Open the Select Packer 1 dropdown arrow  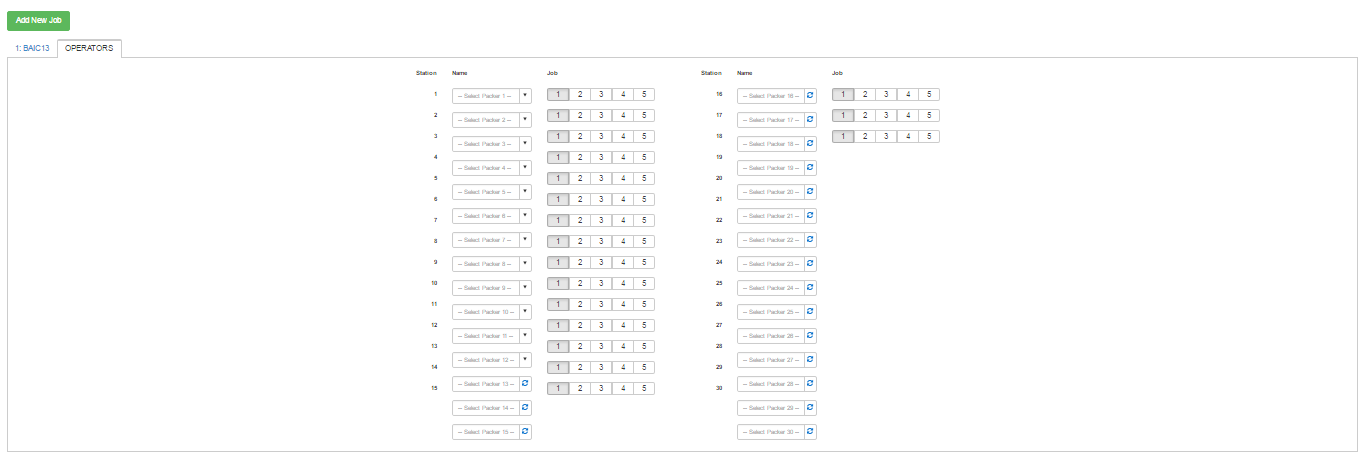[525, 96]
